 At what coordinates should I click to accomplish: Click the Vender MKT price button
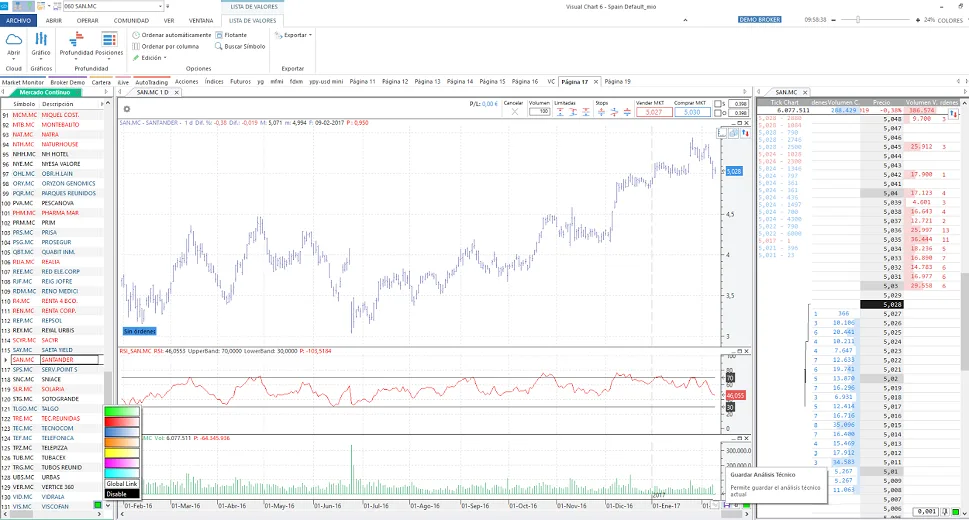pyautogui.click(x=653, y=112)
